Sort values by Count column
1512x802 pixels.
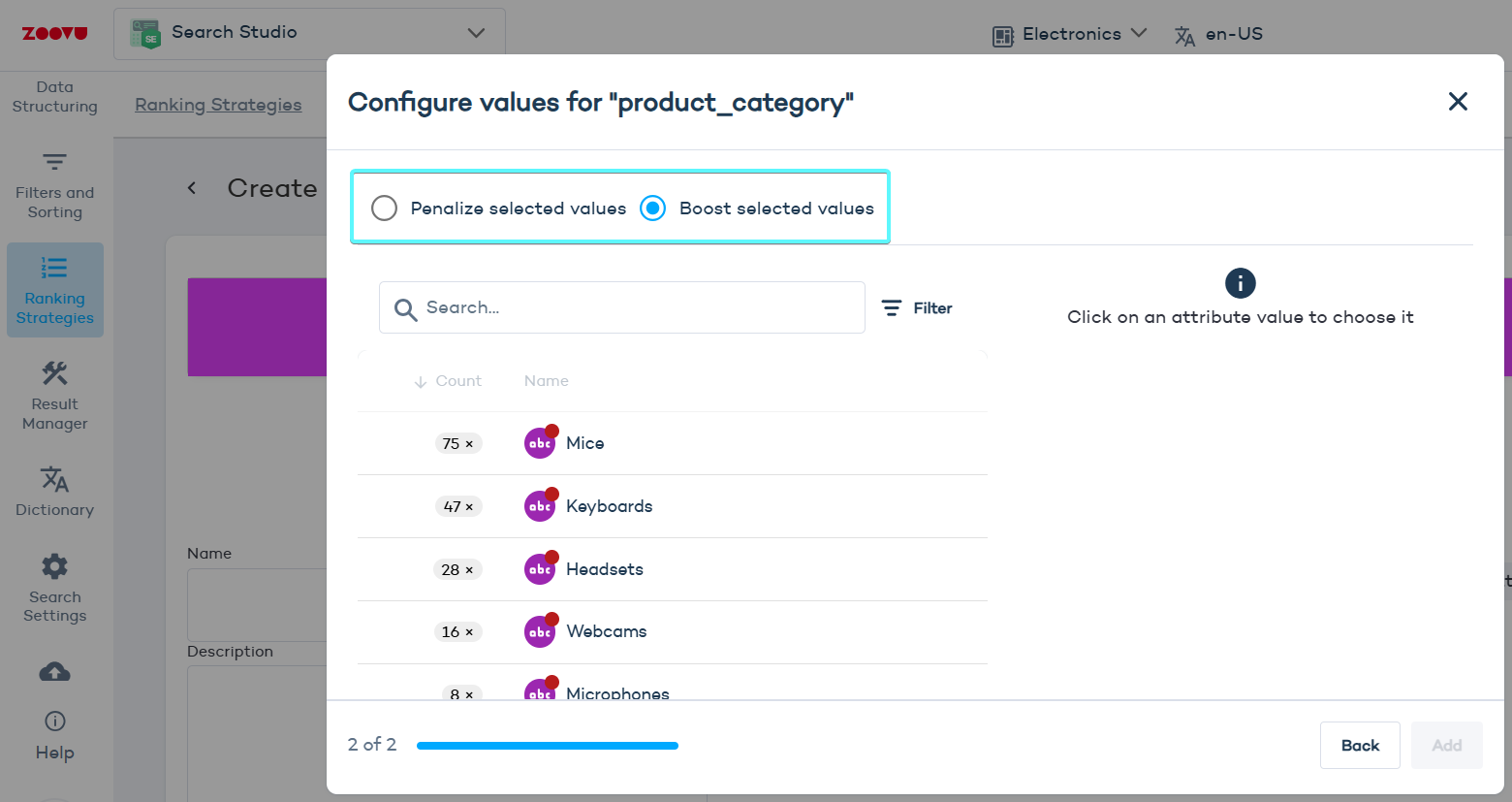[x=448, y=381]
